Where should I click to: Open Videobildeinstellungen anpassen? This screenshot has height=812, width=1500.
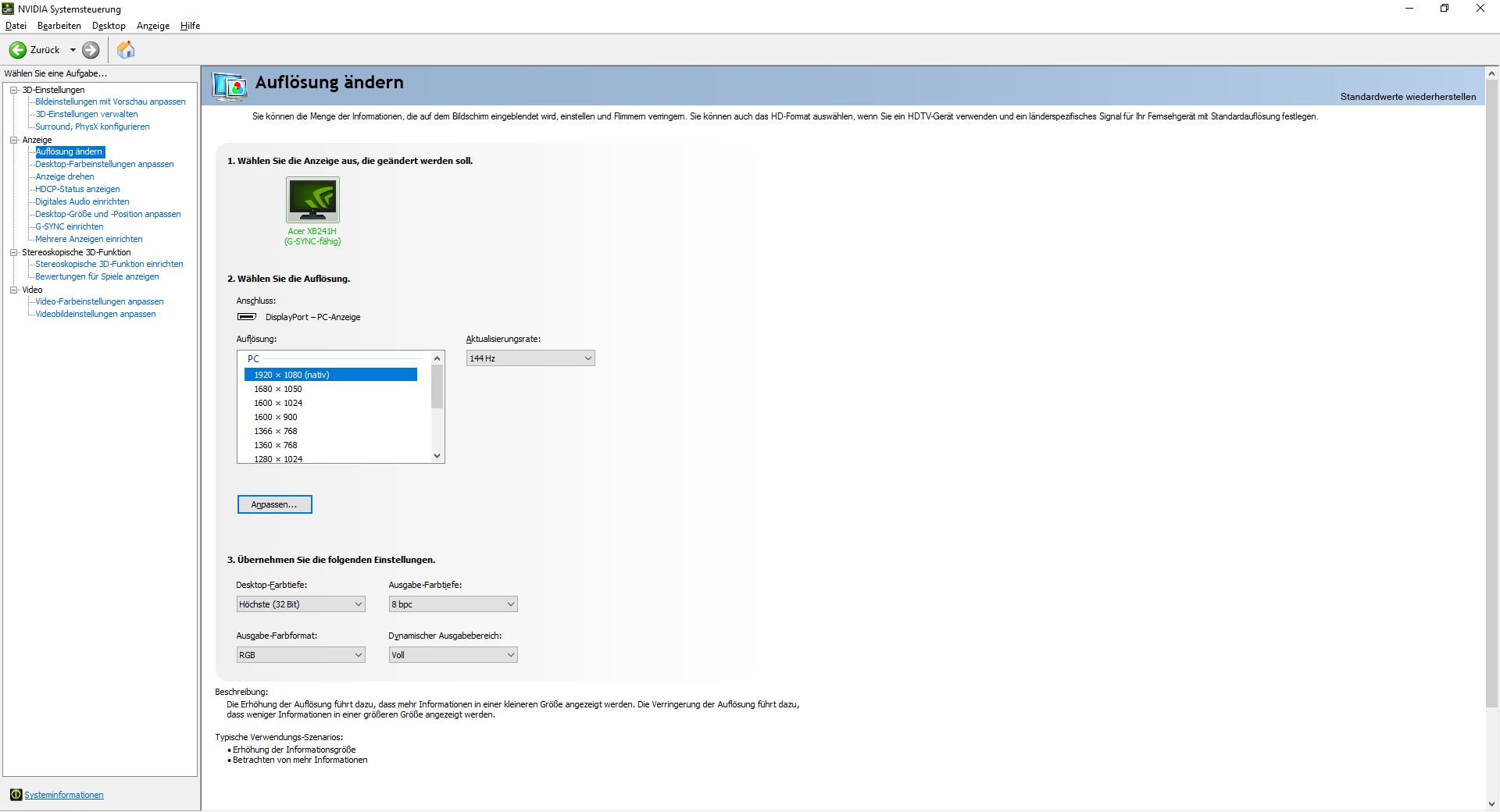click(95, 314)
